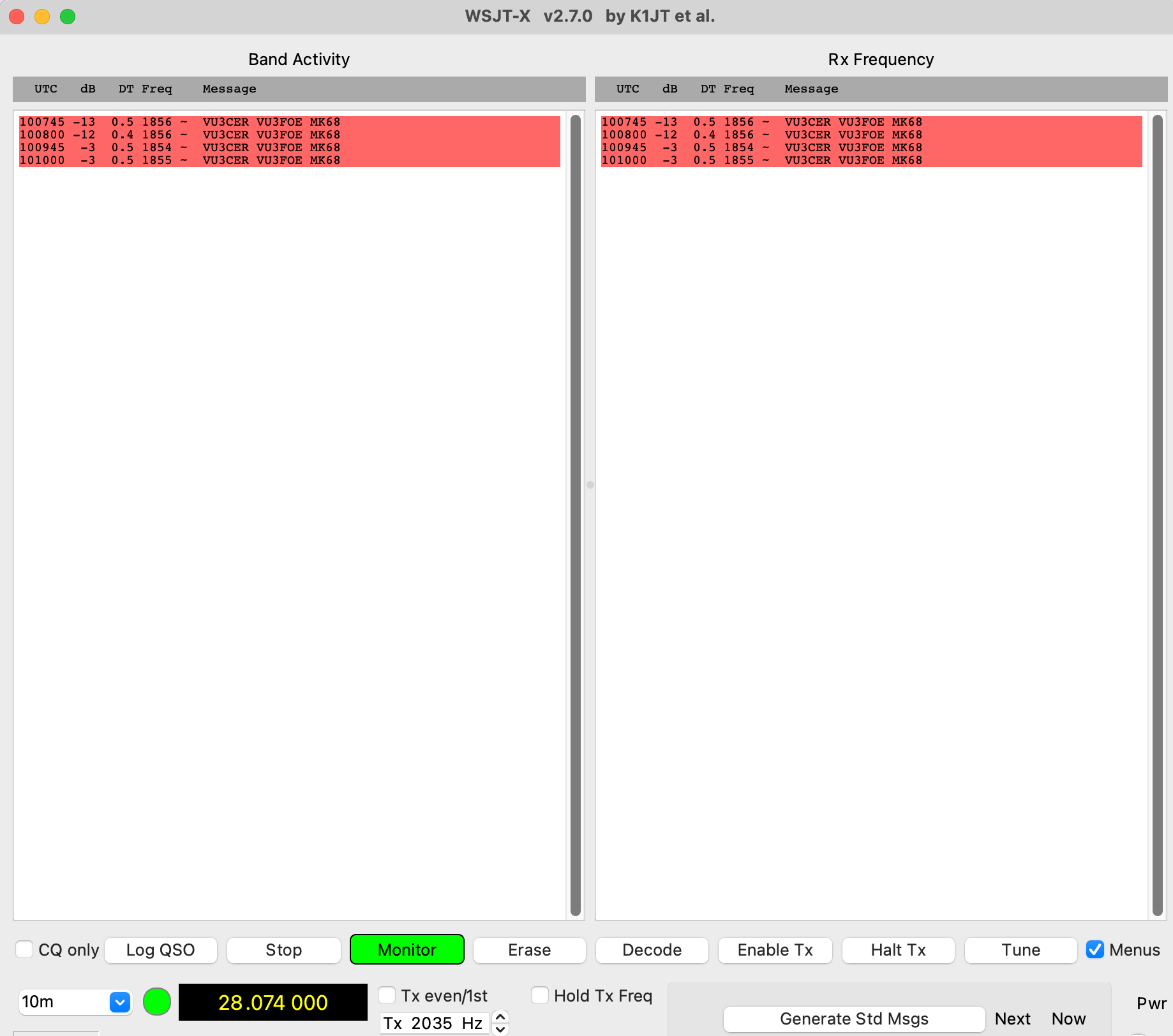Uncheck the Menus checkbox

click(1095, 949)
